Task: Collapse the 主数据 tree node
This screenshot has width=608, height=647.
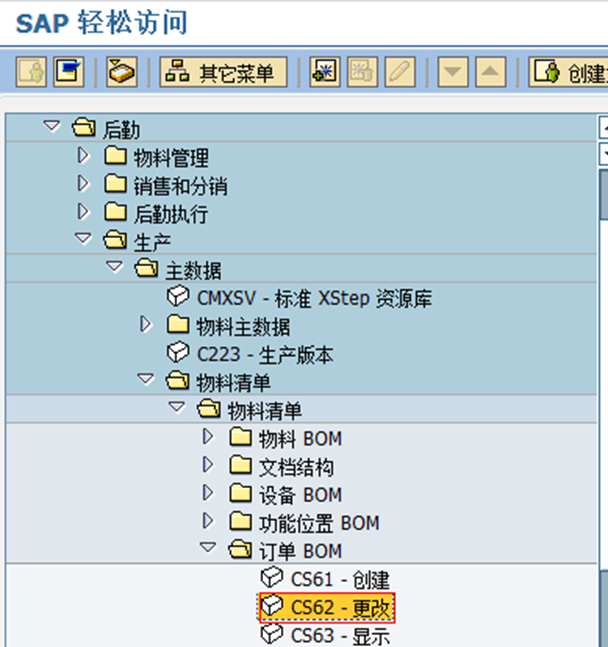Action: 115,267
